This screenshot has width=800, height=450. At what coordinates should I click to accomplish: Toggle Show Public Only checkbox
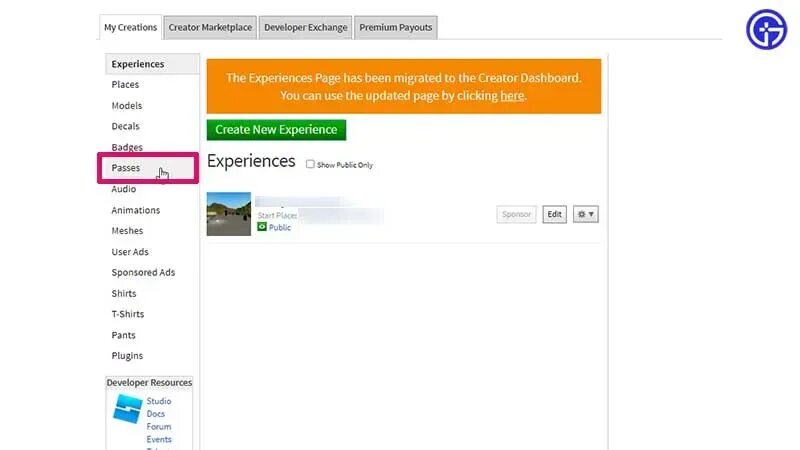pyautogui.click(x=310, y=164)
